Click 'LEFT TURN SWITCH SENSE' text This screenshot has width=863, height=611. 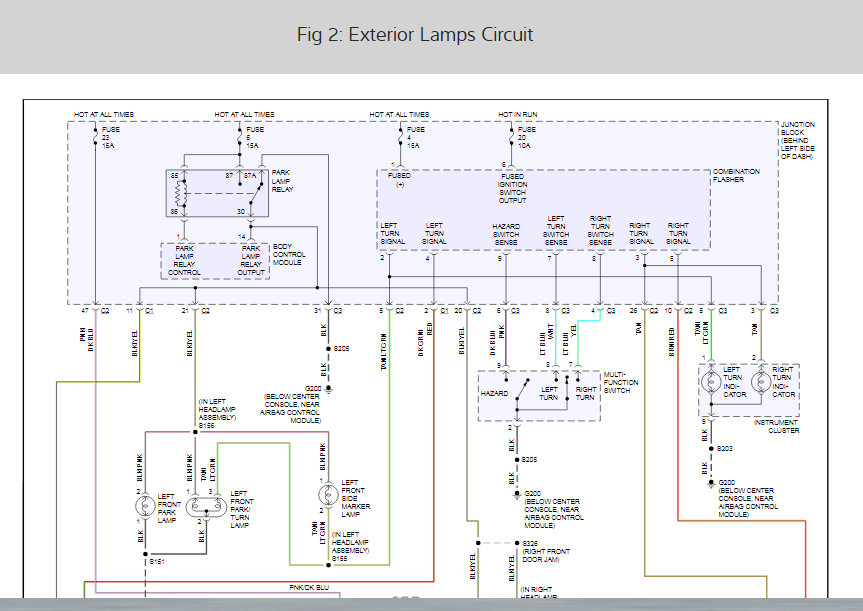click(556, 231)
